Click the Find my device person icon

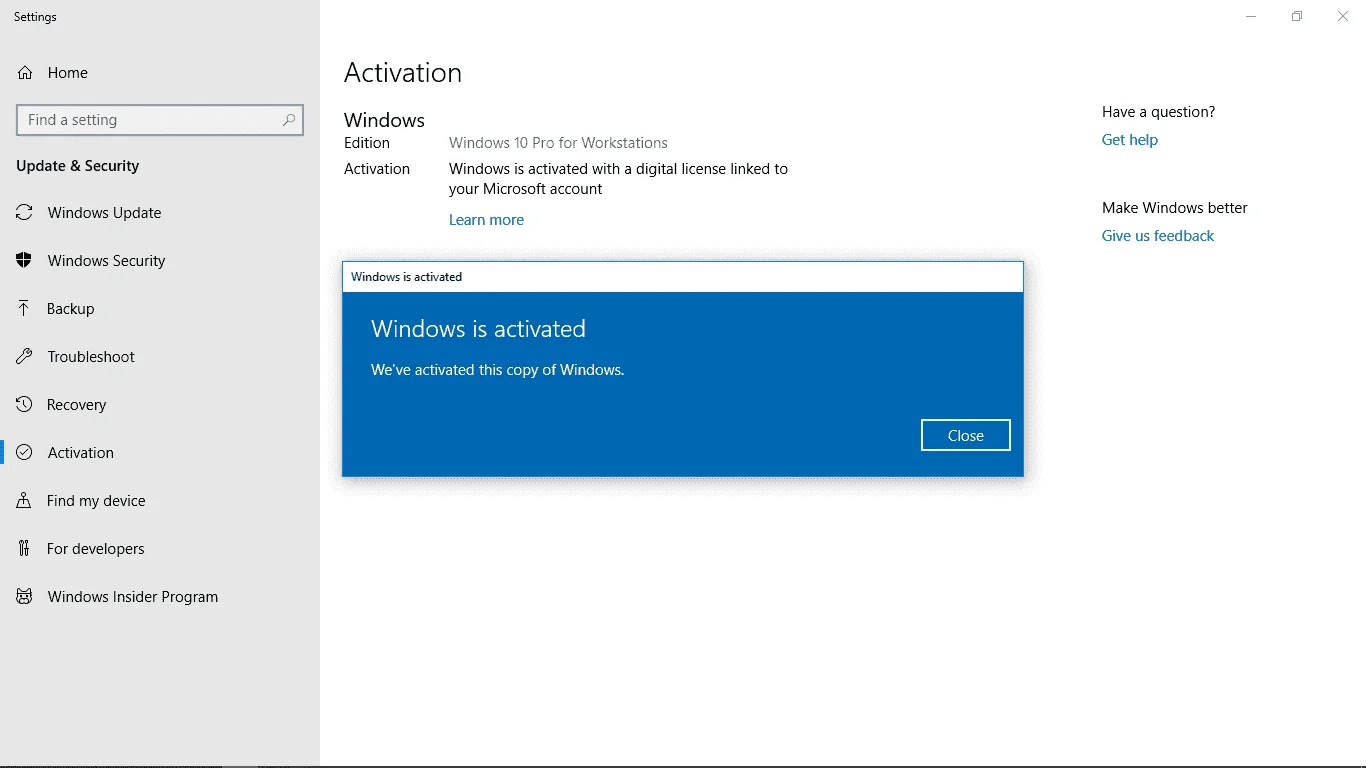(25, 501)
